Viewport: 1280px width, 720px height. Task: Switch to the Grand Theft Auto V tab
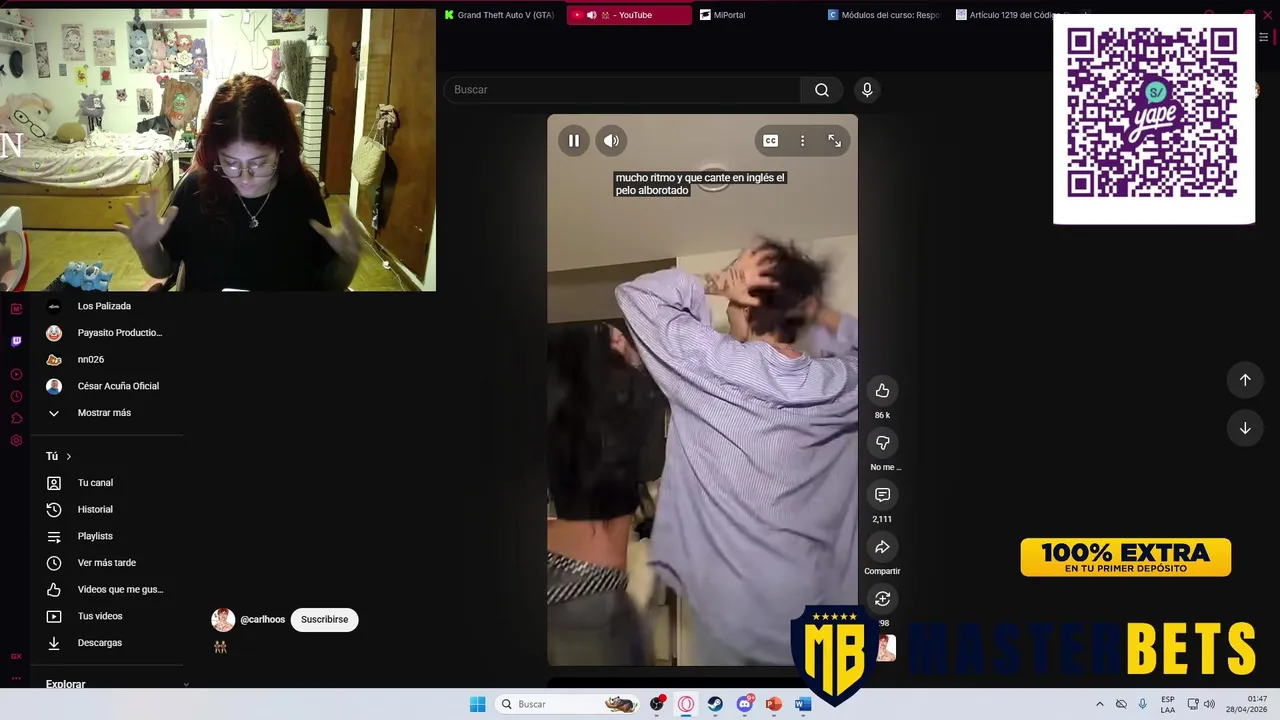tap(500, 15)
